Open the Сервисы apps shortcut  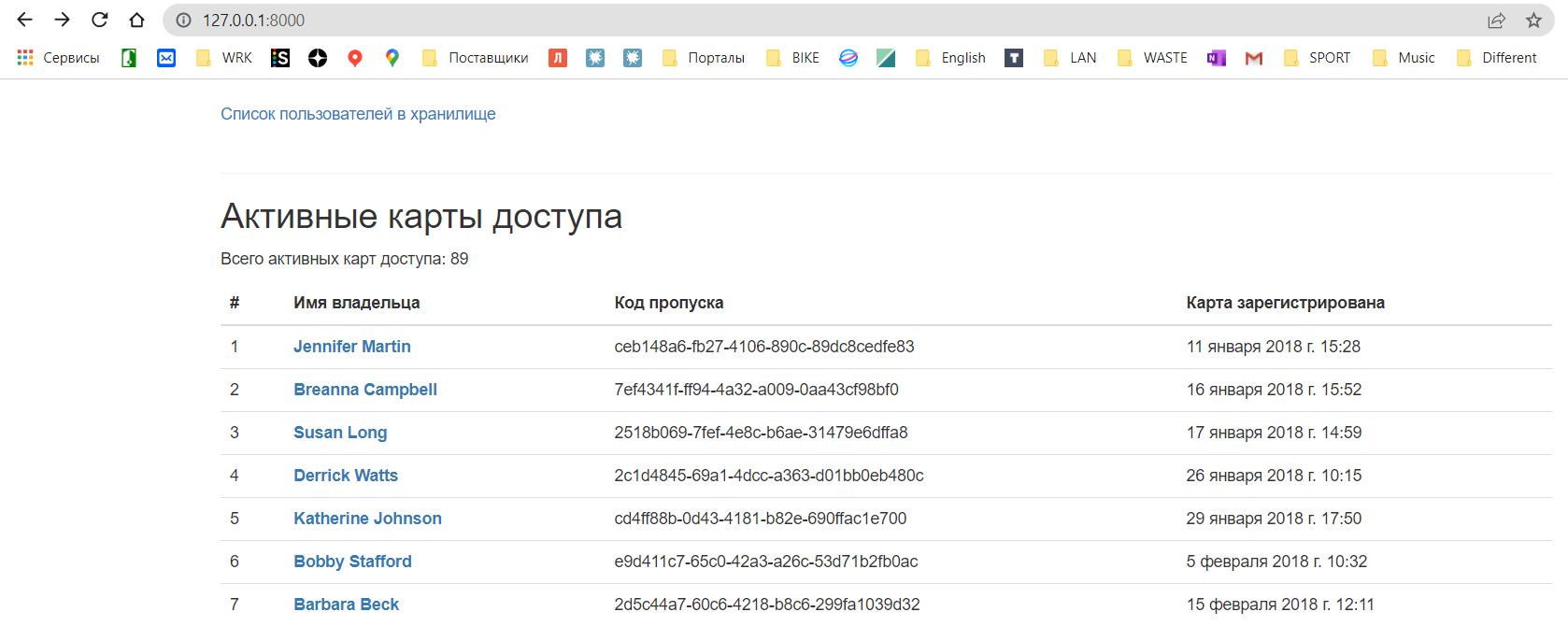coord(59,58)
